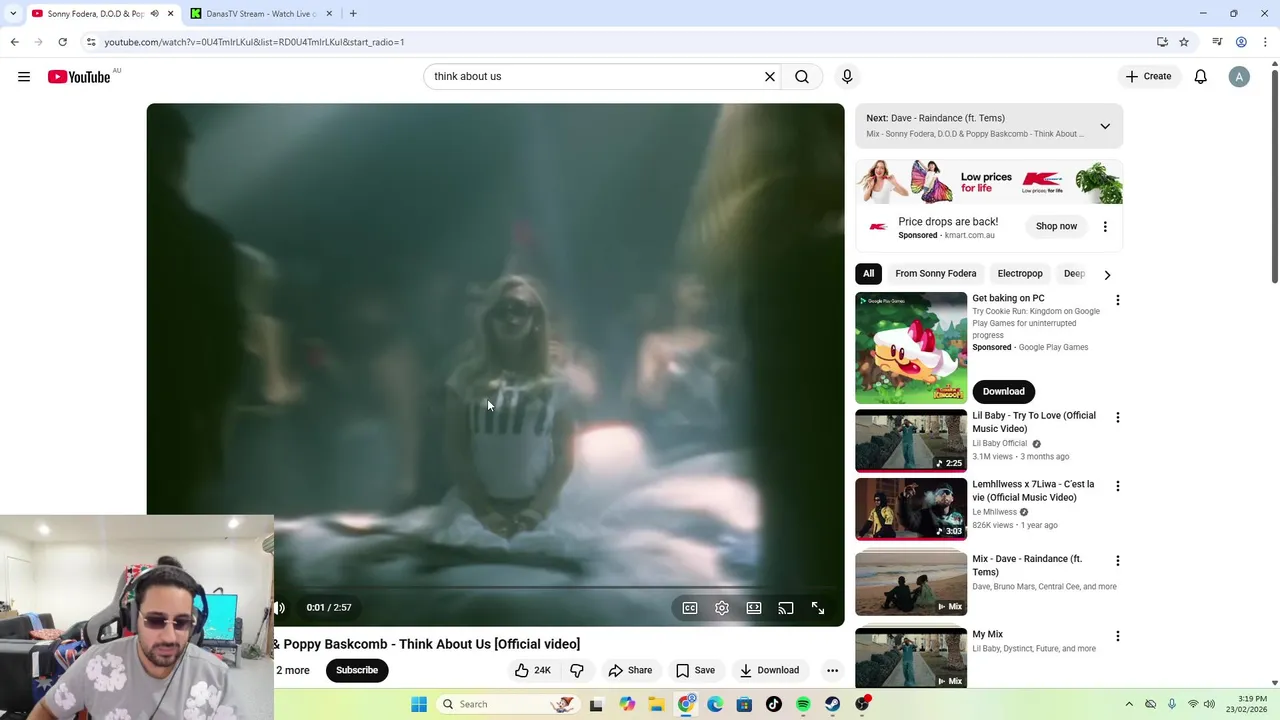This screenshot has height=720, width=1280.
Task: Open options menu for Kmart ad
Action: tap(1105, 227)
